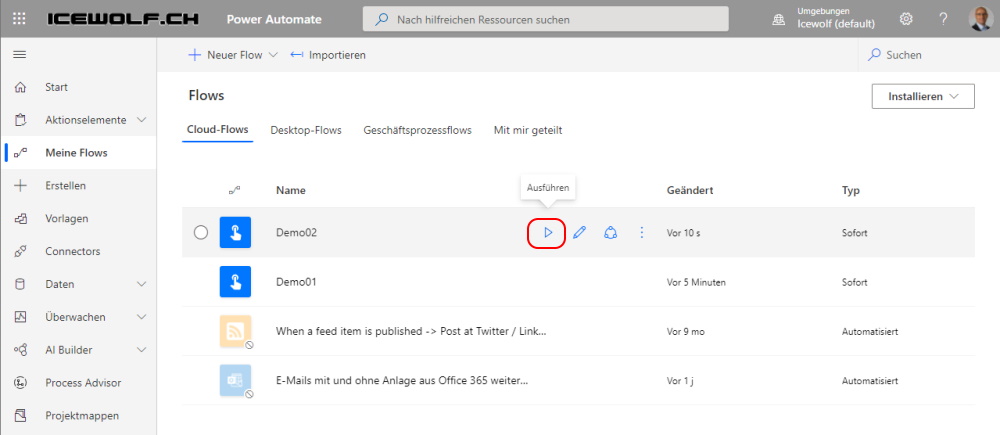The width and height of the screenshot is (1000, 435).
Task: Expand Aktionselemente chevron in sidebar
Action: (x=142, y=120)
